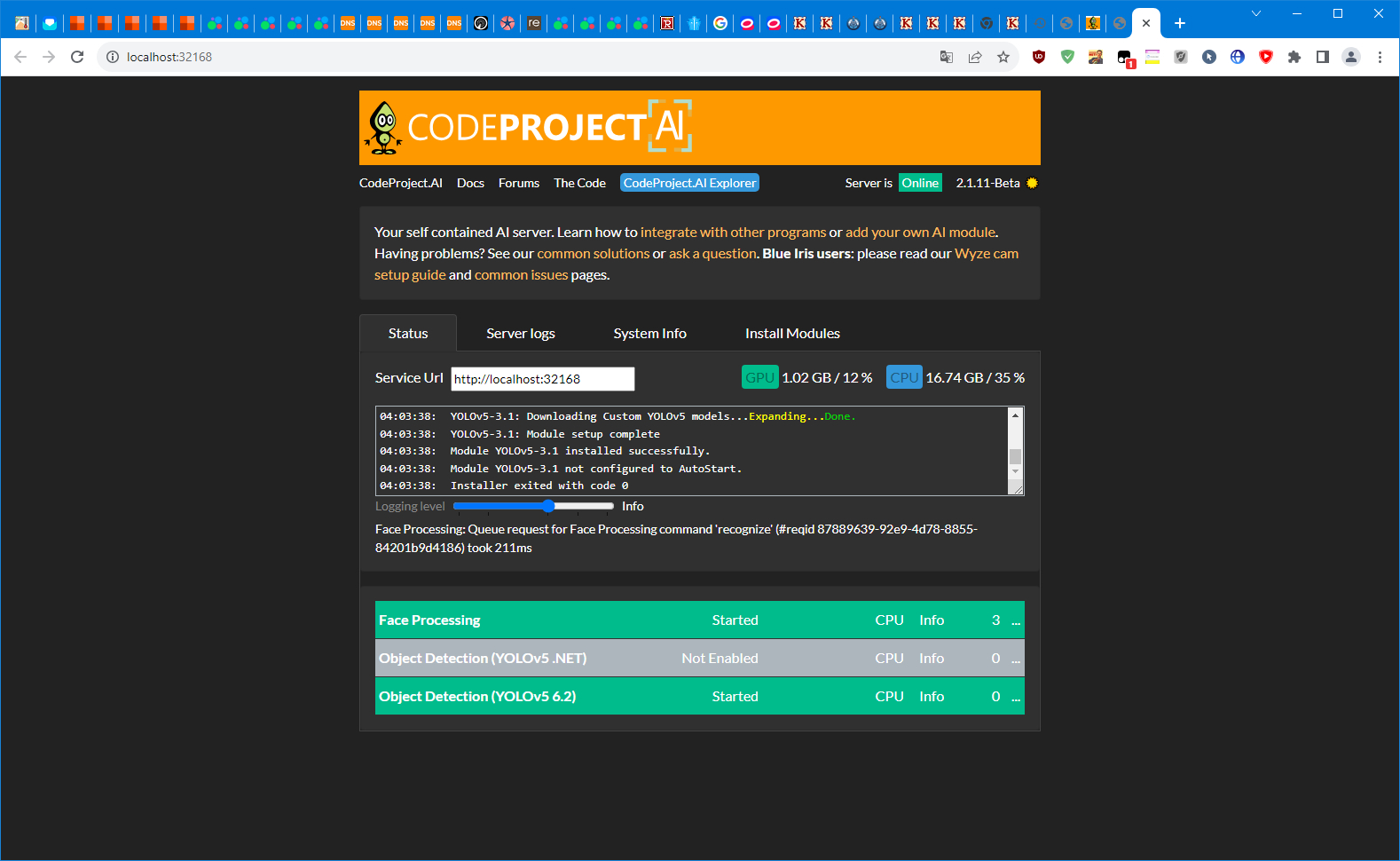Follow the 'common solutions' link
The image size is (1400, 861).
[x=593, y=254]
